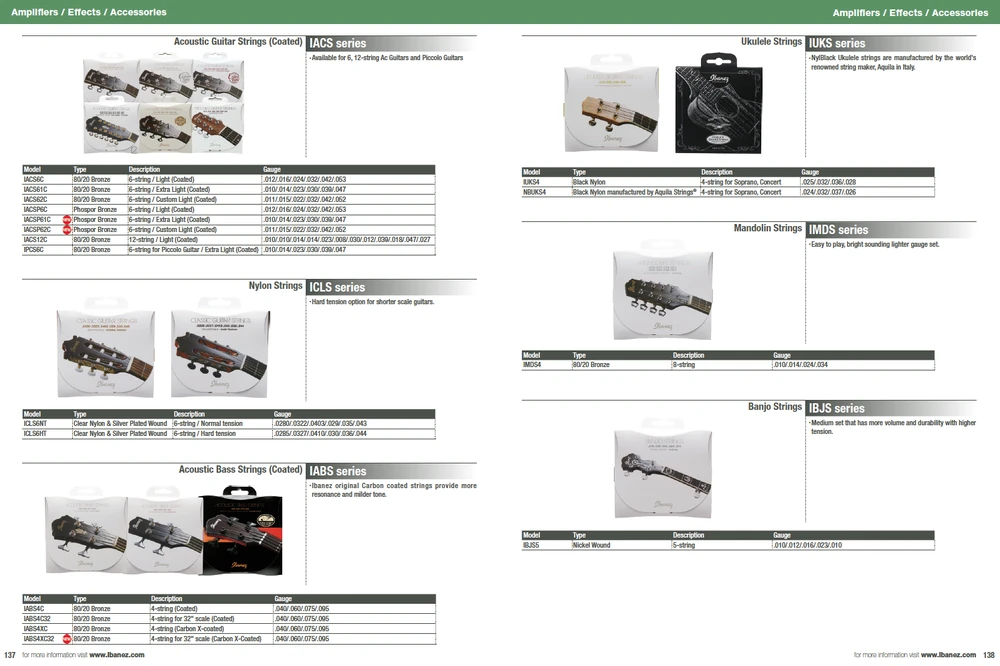Click the 6-string / Normal tension description
The width and height of the screenshot is (1000, 666).
[x=208, y=424]
